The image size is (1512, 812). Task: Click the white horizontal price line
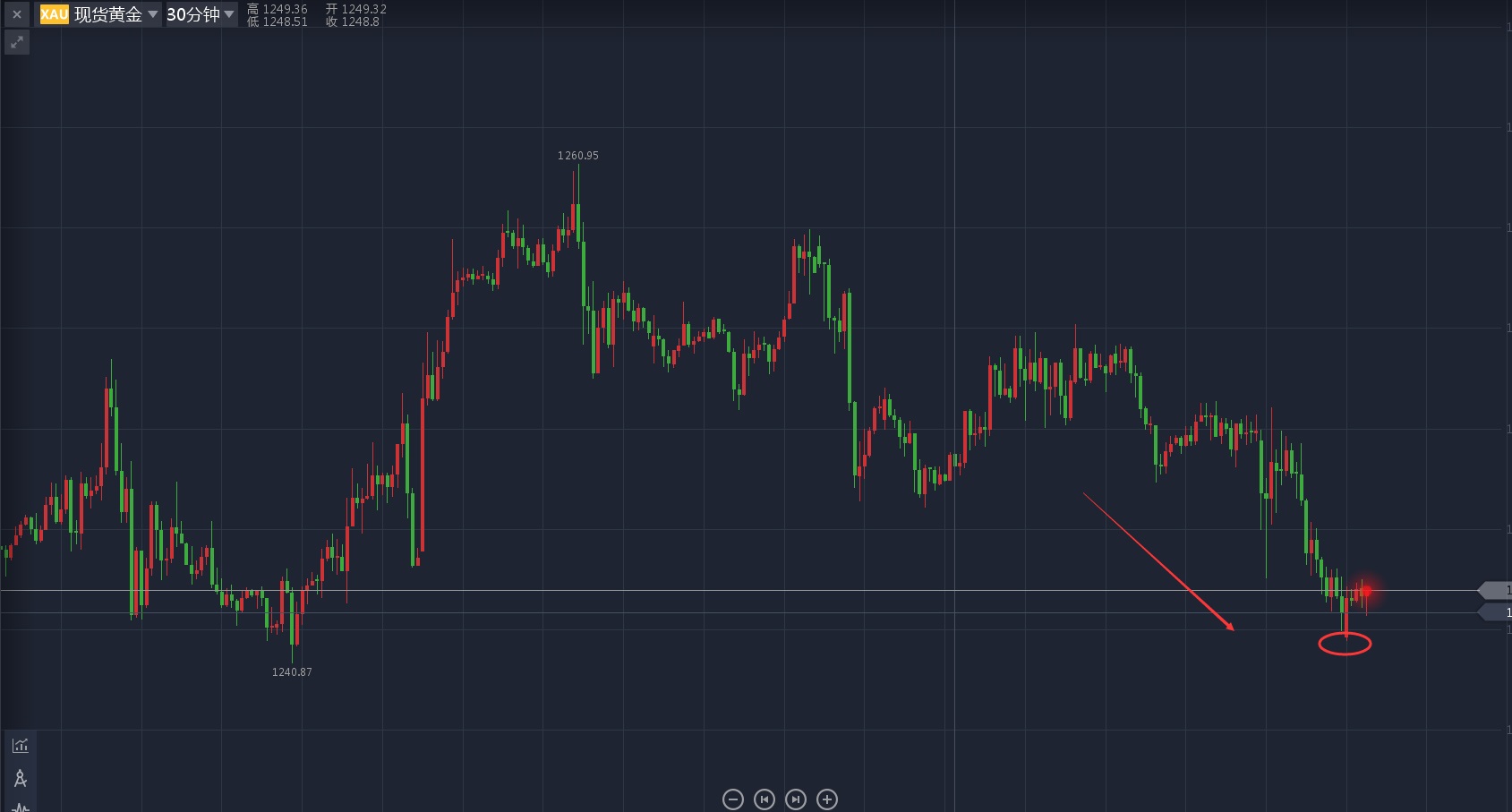coord(716,591)
